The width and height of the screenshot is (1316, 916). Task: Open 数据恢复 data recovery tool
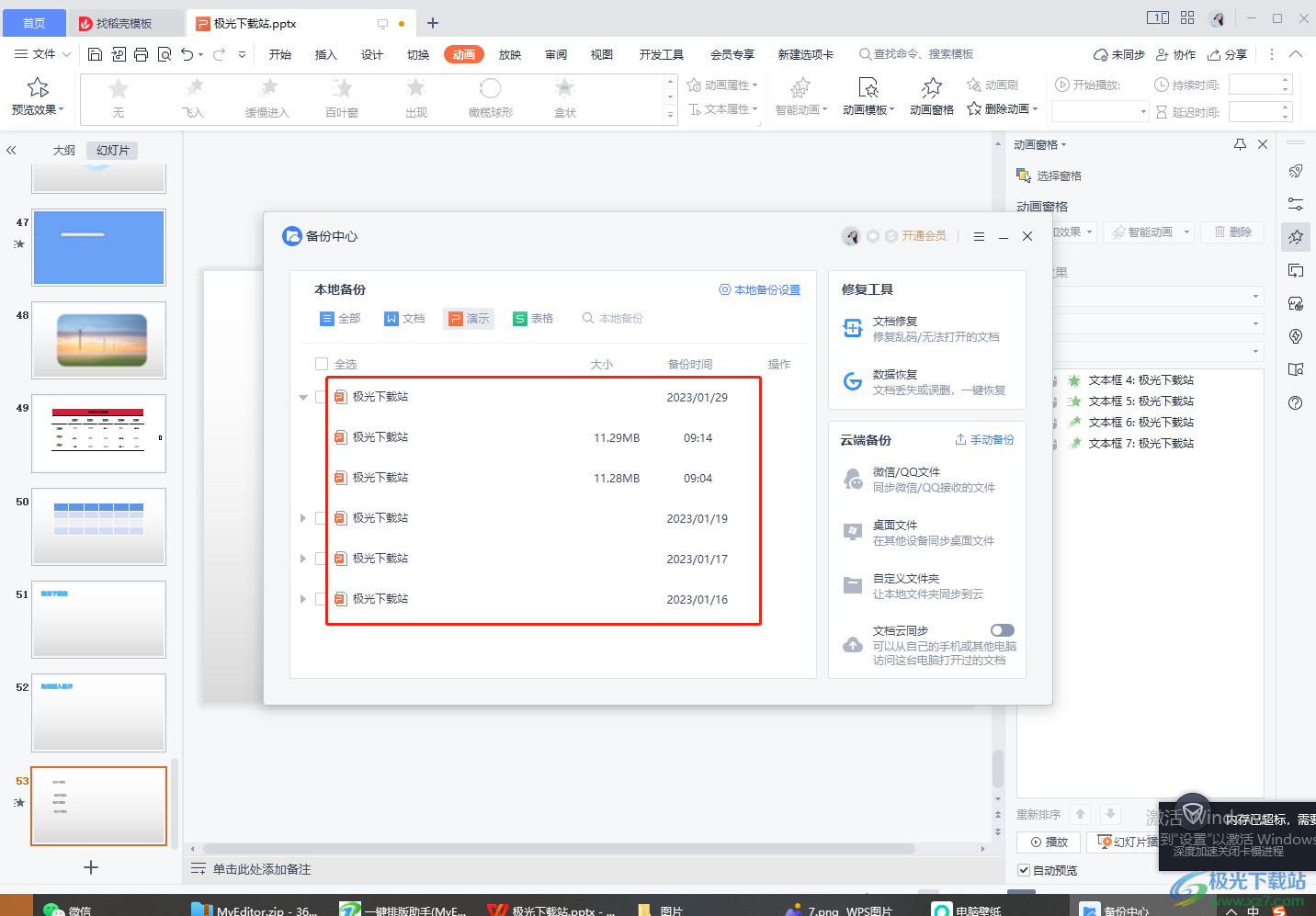(x=926, y=382)
